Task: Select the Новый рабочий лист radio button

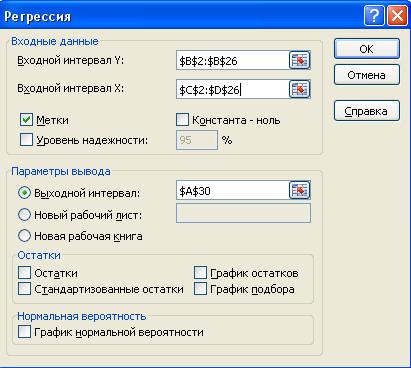Action: 24,215
